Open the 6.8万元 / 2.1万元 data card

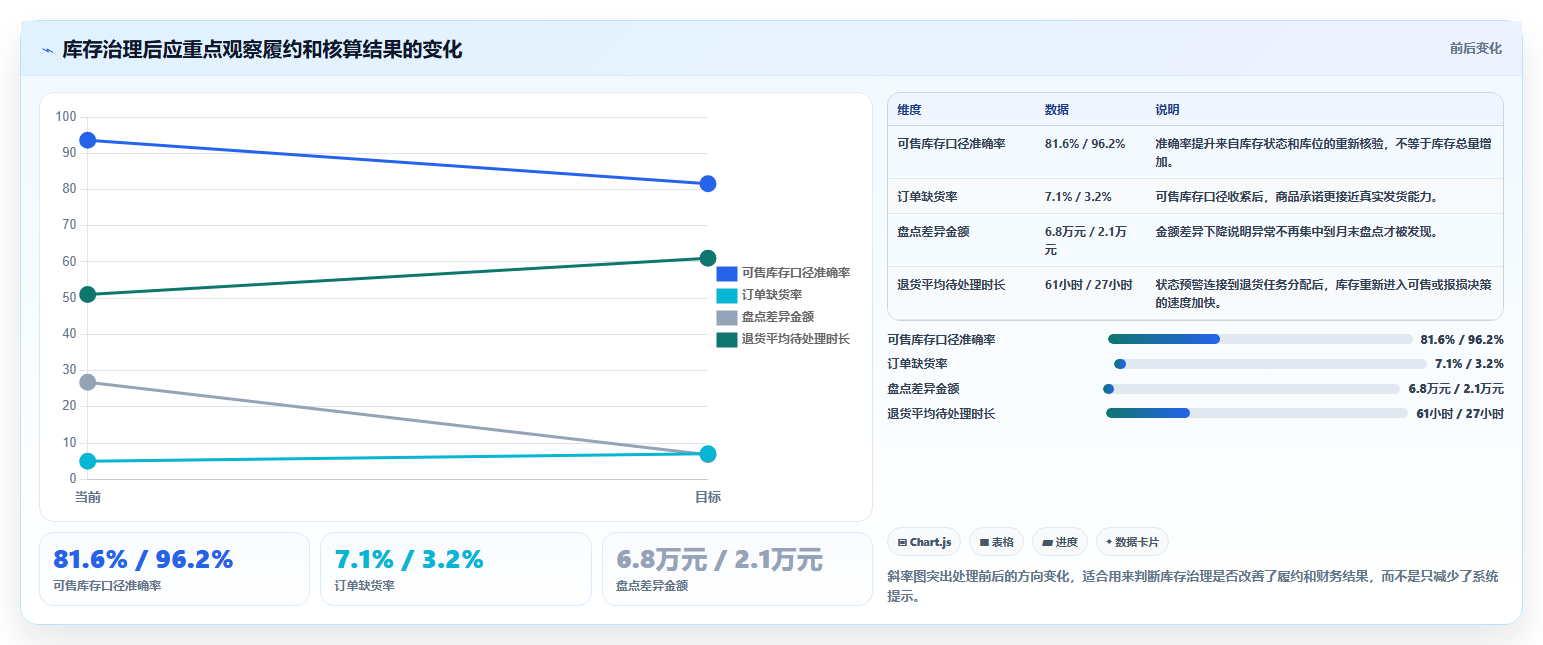tap(737, 569)
